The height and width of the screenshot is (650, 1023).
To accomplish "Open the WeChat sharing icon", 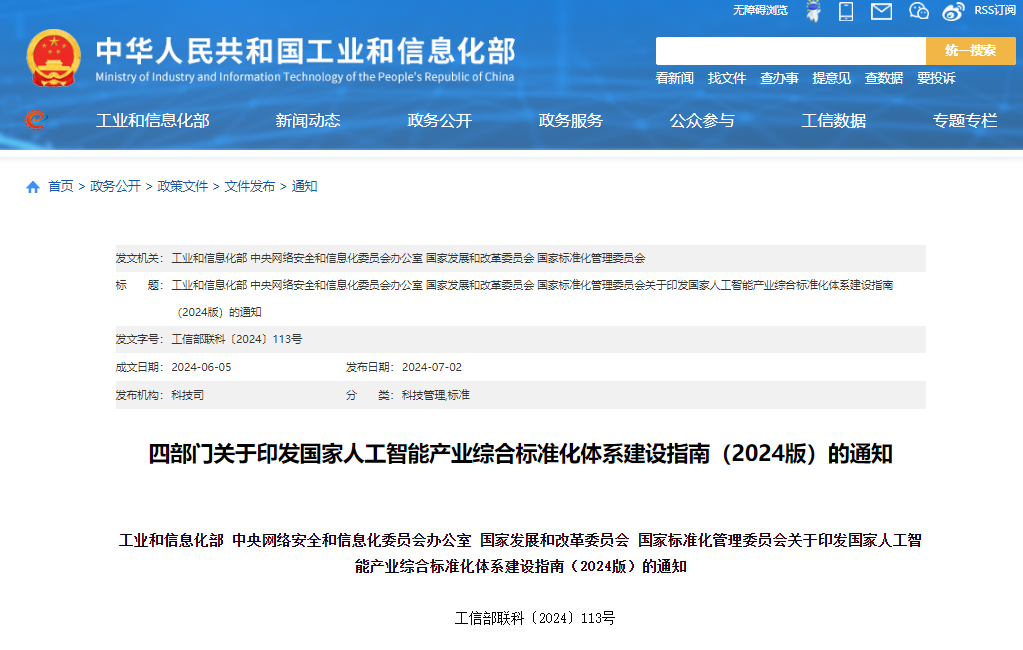I will 918,11.
